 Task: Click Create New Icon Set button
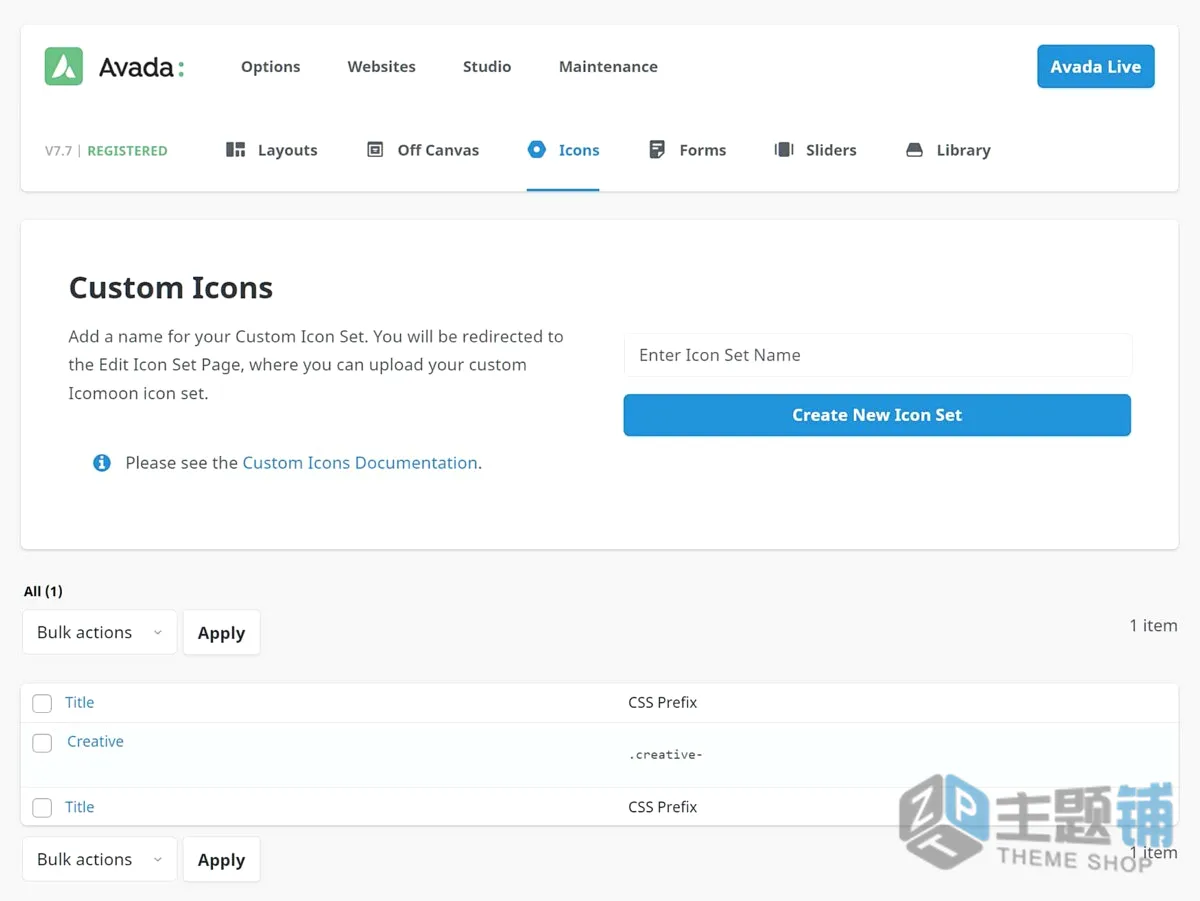(877, 415)
